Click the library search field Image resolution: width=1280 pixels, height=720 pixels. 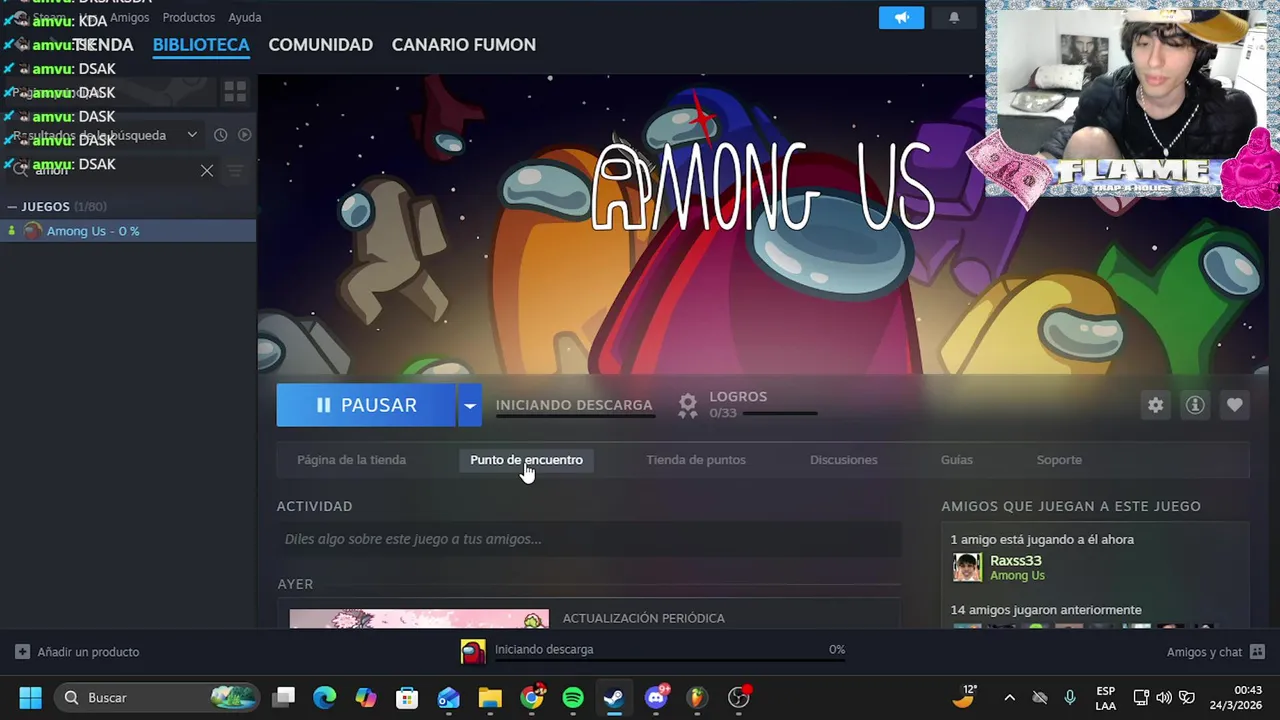coord(112,171)
